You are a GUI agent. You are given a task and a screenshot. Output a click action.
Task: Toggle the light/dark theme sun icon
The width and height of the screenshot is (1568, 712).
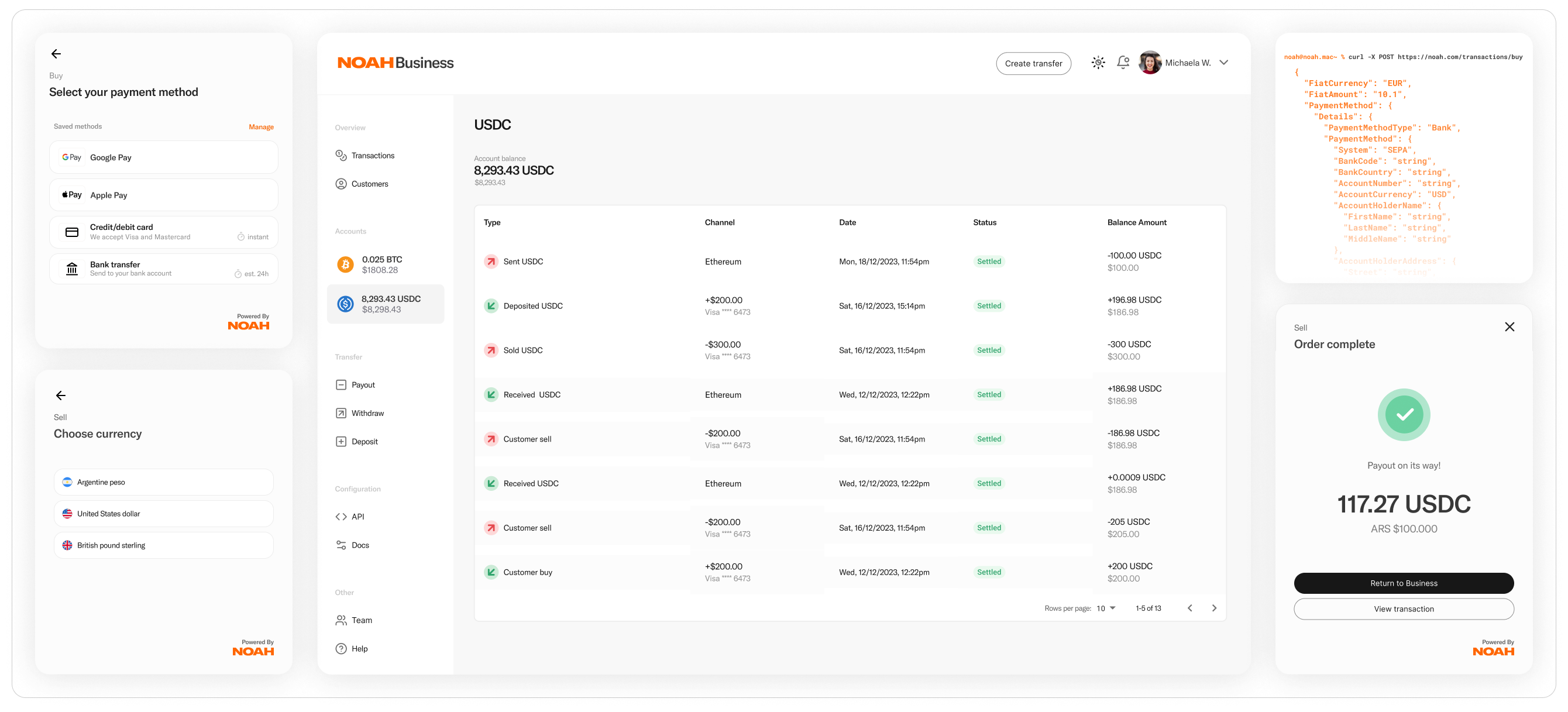1098,63
